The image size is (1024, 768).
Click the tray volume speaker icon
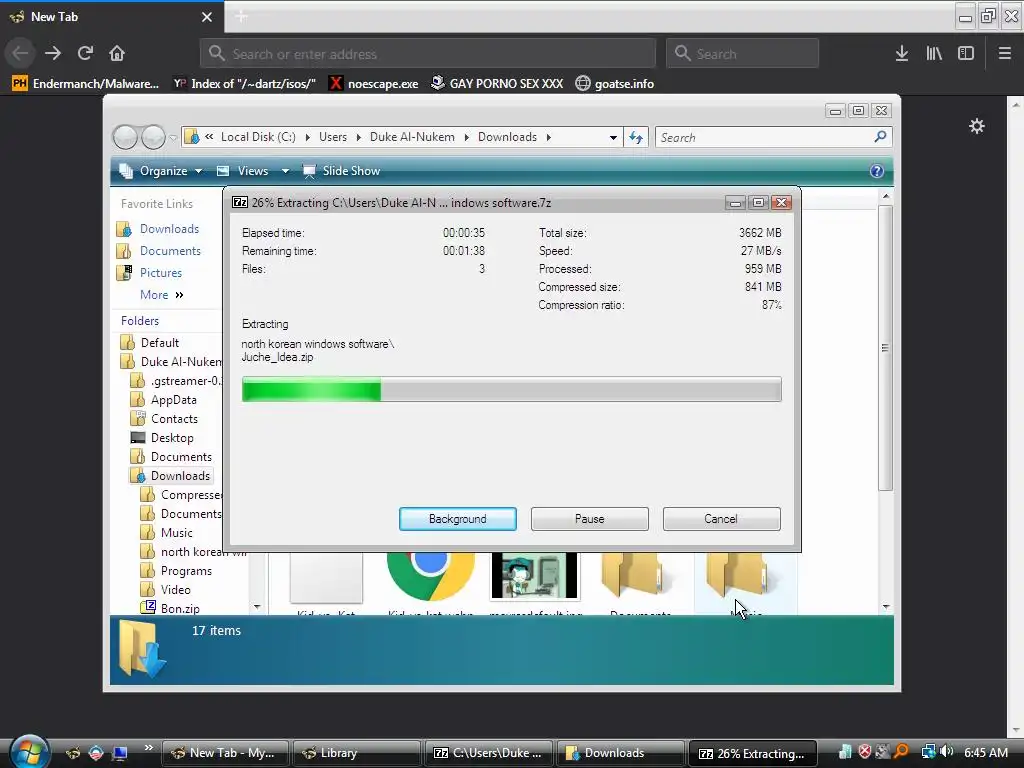tap(946, 752)
